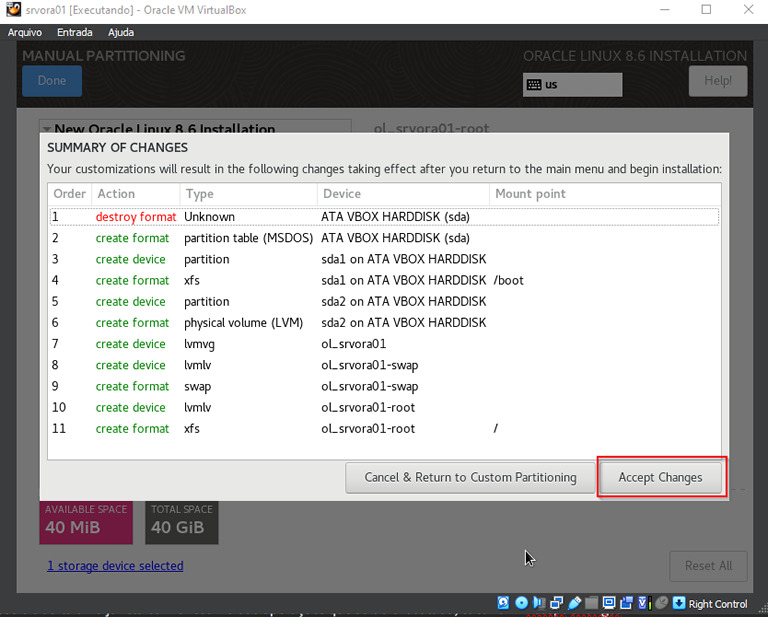This screenshot has height=617, width=768.
Task: Click the AVAILABLE SPACE 40 MiB box
Action: coord(86,522)
